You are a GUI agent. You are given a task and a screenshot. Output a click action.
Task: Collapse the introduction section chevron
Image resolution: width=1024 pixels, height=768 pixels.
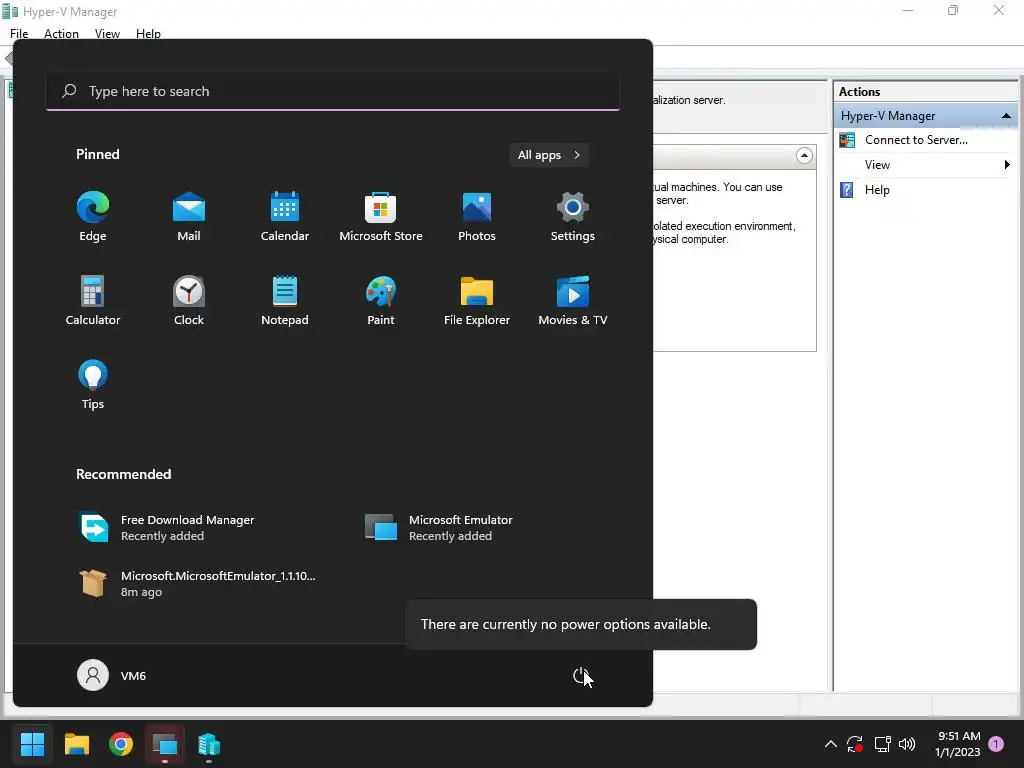[804, 155]
